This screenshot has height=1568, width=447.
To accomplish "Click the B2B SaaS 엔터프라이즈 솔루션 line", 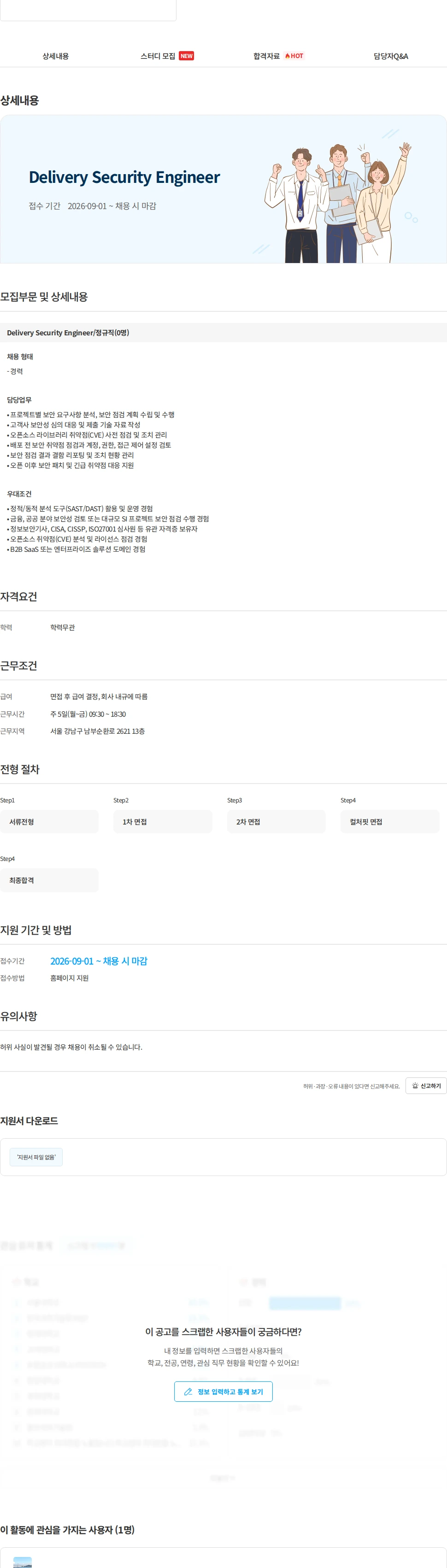I will coord(76,549).
